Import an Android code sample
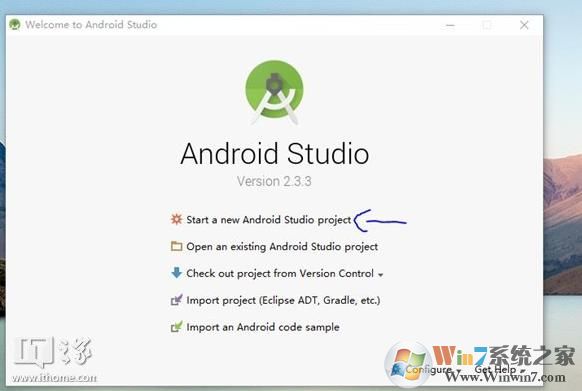Viewport: 582px width, 391px height. click(x=263, y=327)
